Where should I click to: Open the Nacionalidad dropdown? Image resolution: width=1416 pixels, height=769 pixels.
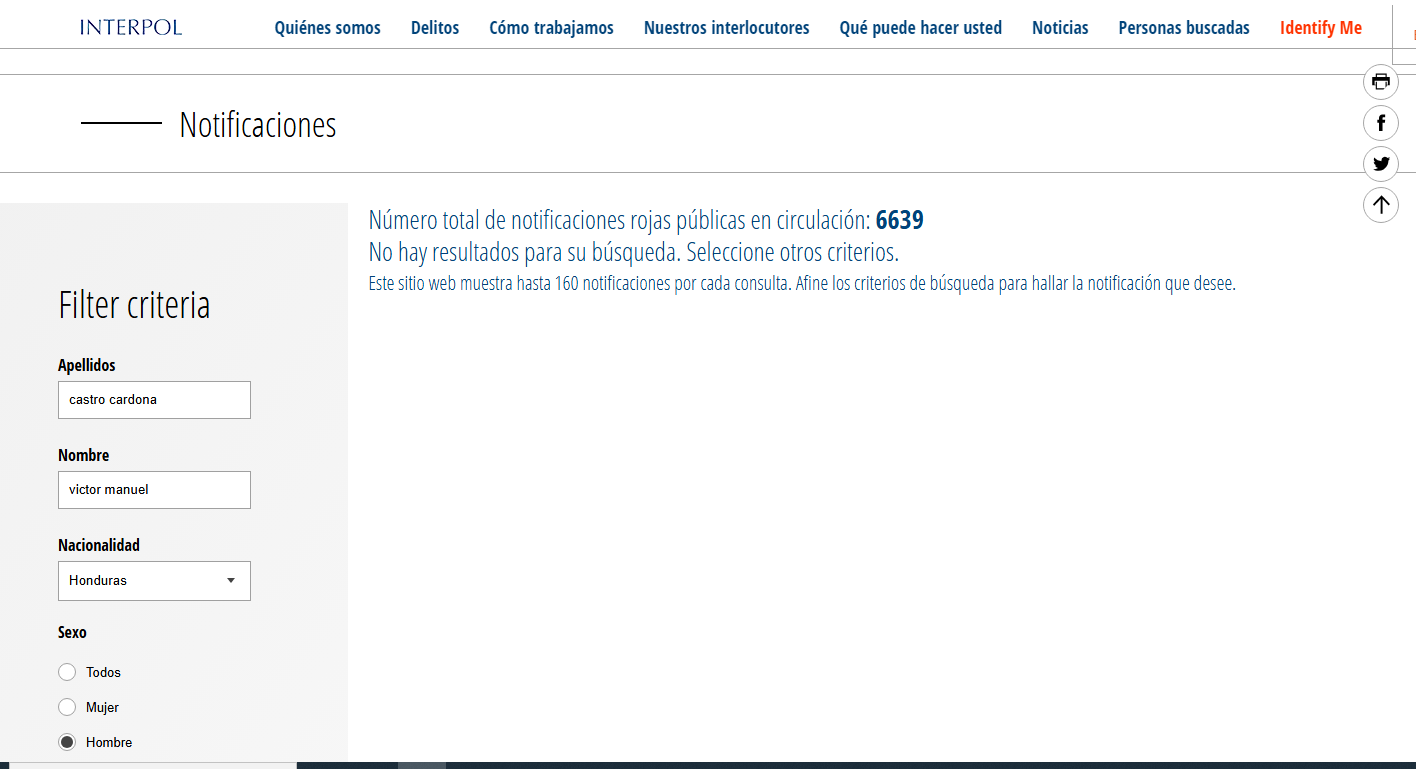[154, 581]
